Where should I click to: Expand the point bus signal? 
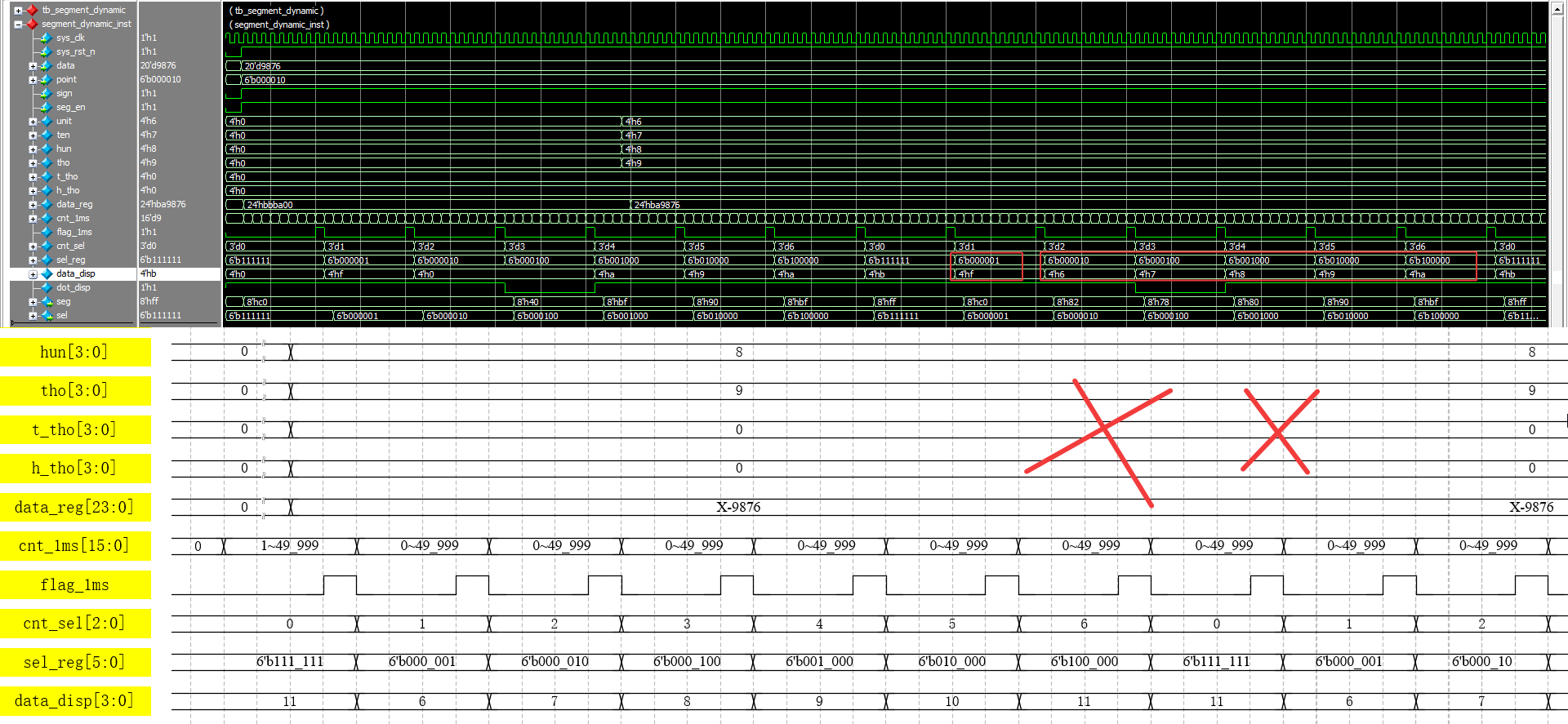pyautogui.click(x=33, y=80)
